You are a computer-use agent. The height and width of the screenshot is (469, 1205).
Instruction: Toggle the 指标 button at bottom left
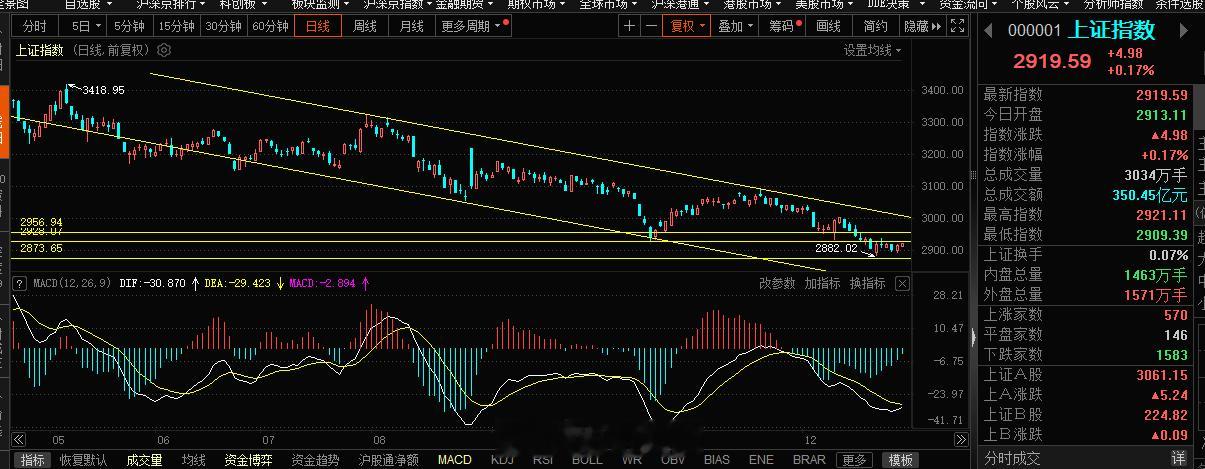[33, 460]
